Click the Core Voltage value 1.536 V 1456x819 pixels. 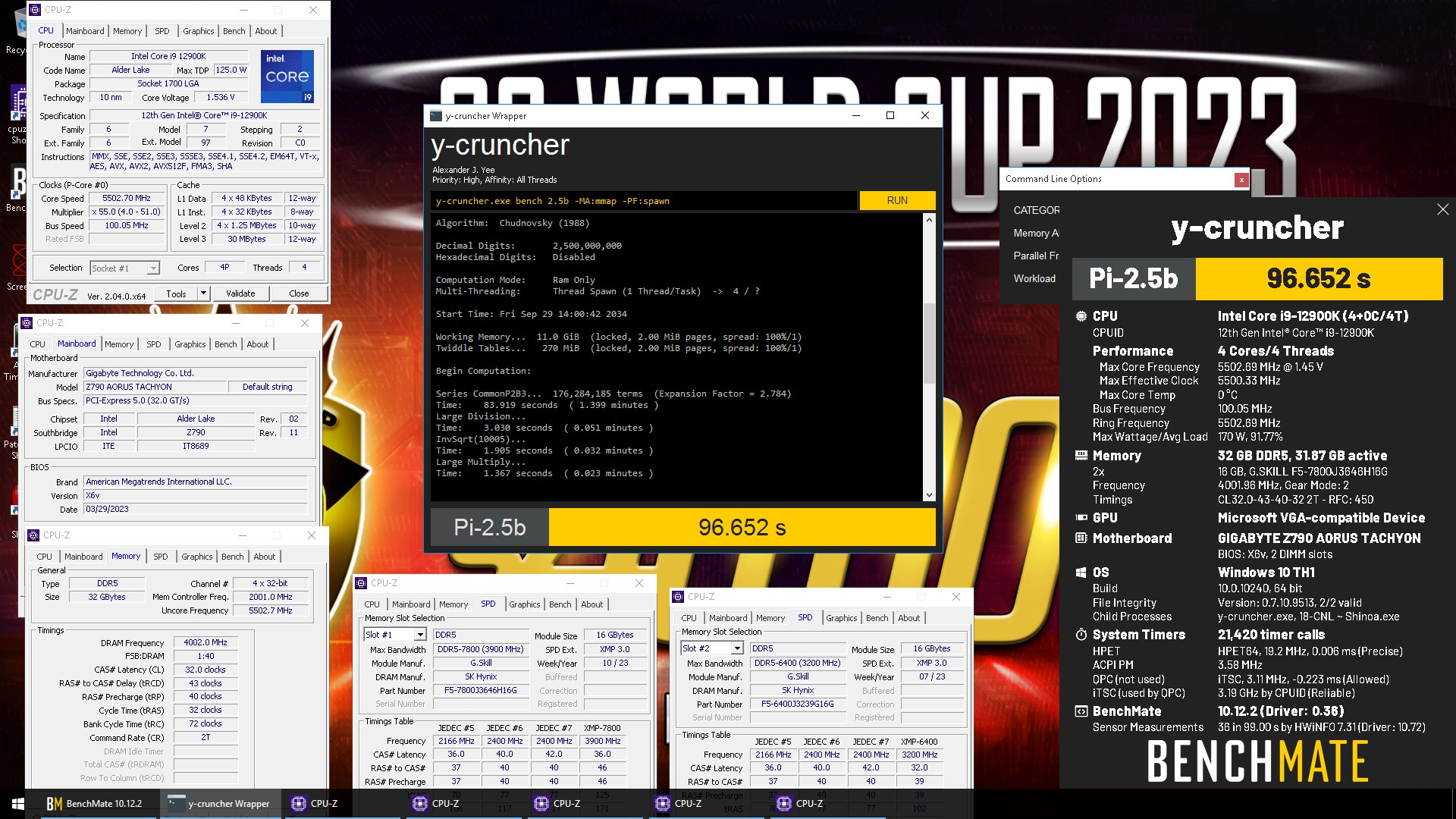(221, 98)
